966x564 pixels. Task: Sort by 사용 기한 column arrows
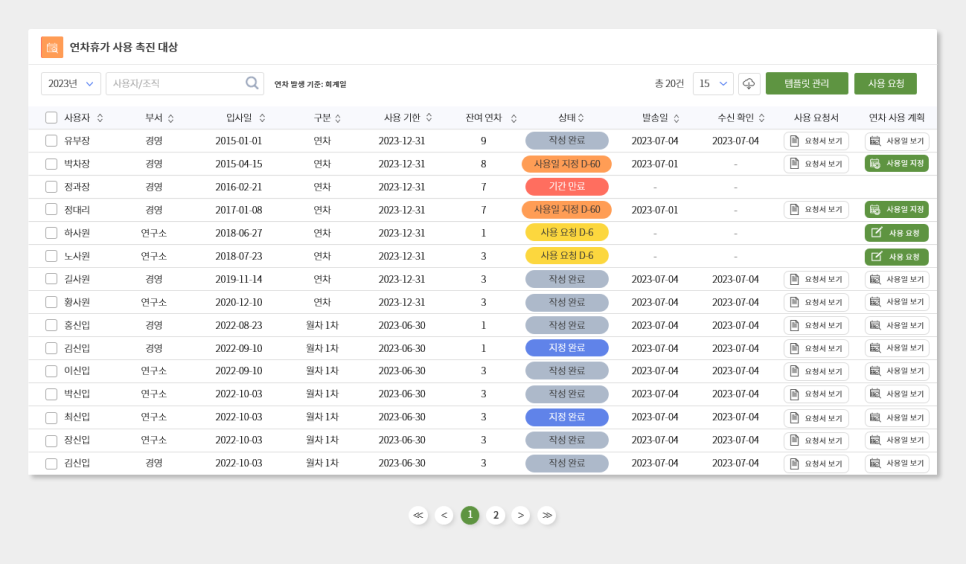tap(429, 117)
